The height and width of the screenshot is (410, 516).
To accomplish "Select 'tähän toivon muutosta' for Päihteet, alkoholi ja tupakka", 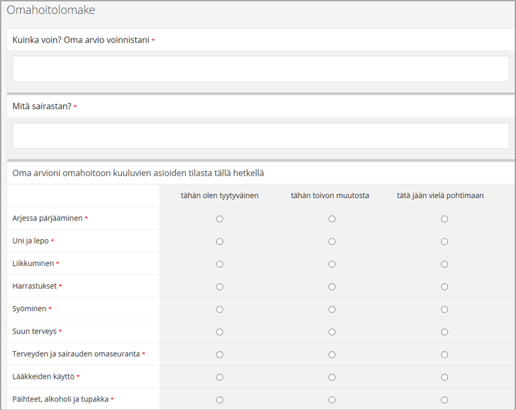I will (332, 400).
